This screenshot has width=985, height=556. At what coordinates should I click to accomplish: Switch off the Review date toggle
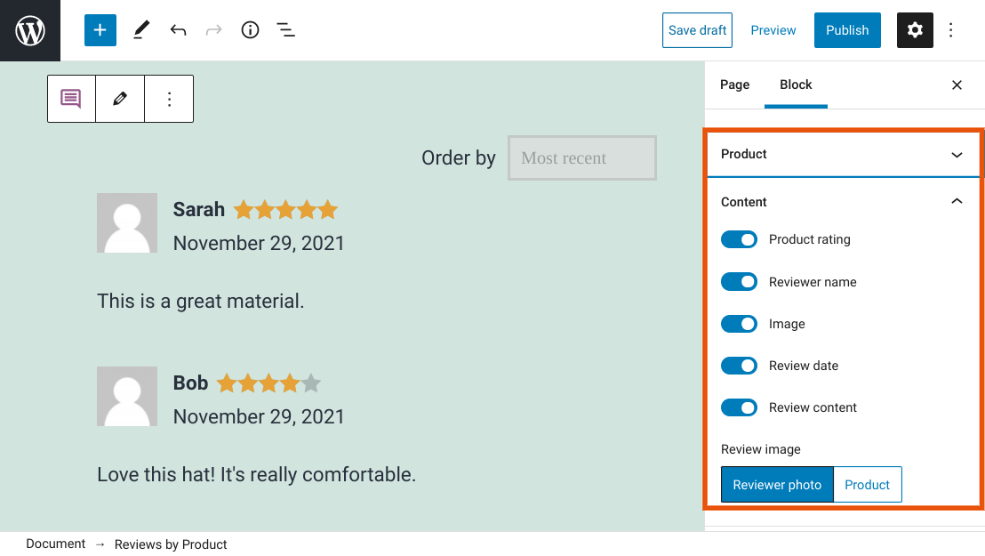[739, 366]
